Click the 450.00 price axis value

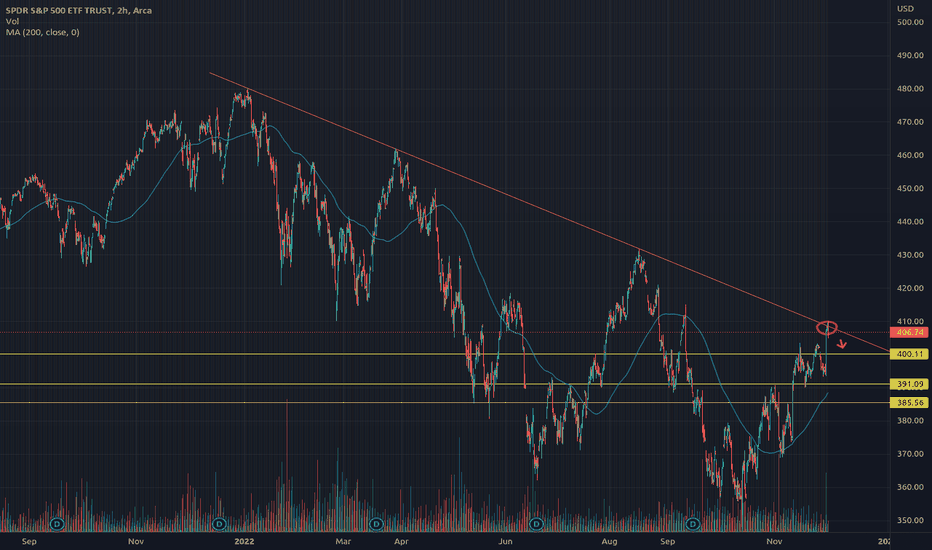(x=910, y=188)
